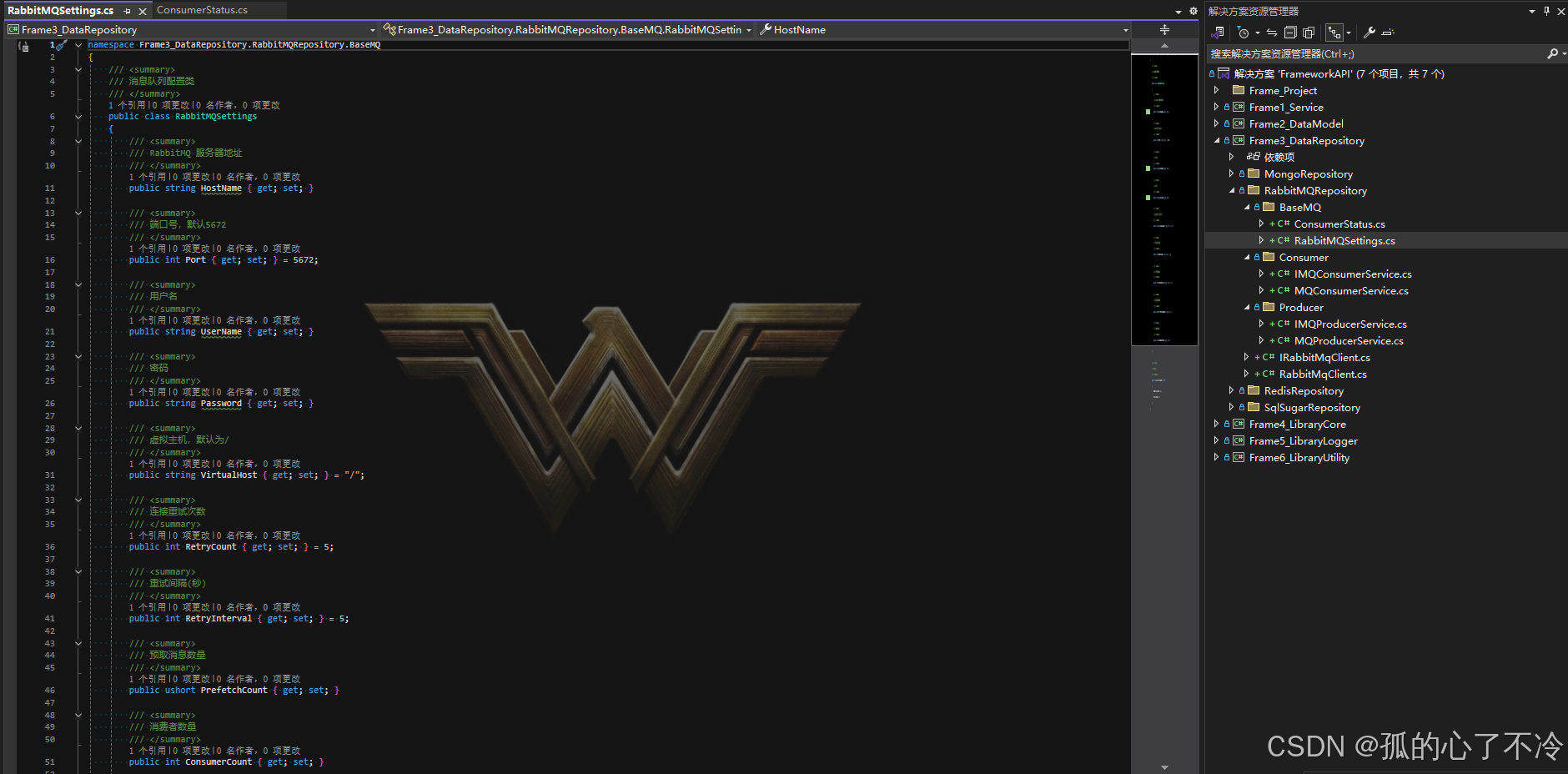Open RabbitMqClient.cs file
The height and width of the screenshot is (774, 1568).
point(1323,374)
